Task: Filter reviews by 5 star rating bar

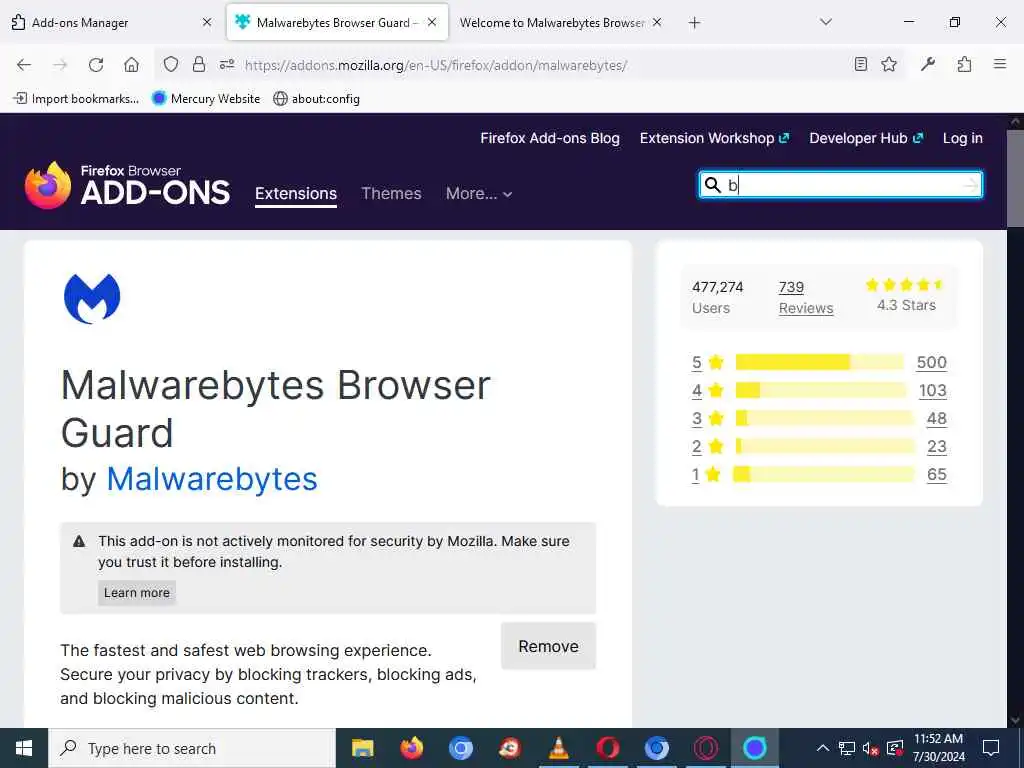Action: pos(820,362)
